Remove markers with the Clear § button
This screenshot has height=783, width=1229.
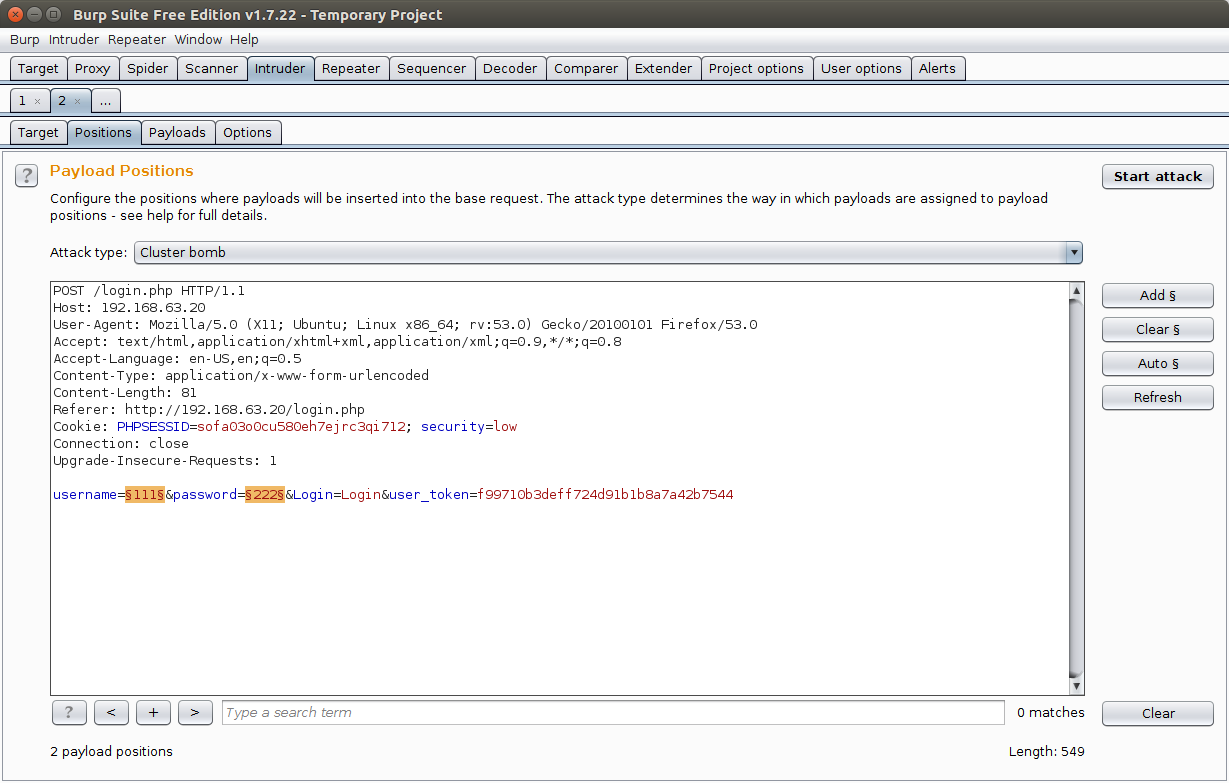(1157, 329)
